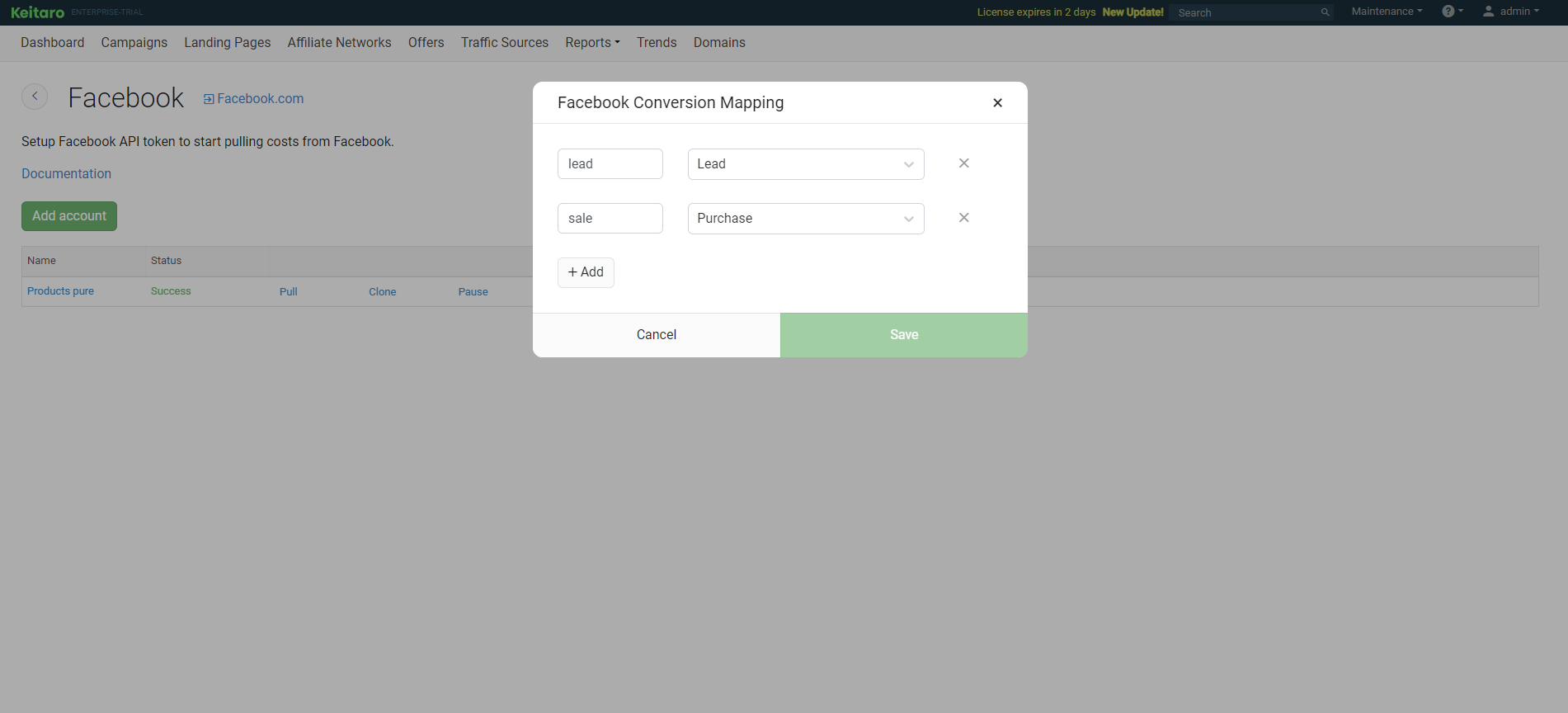Remove the lead mapping row
This screenshot has width=1568, height=713.
coord(963,163)
